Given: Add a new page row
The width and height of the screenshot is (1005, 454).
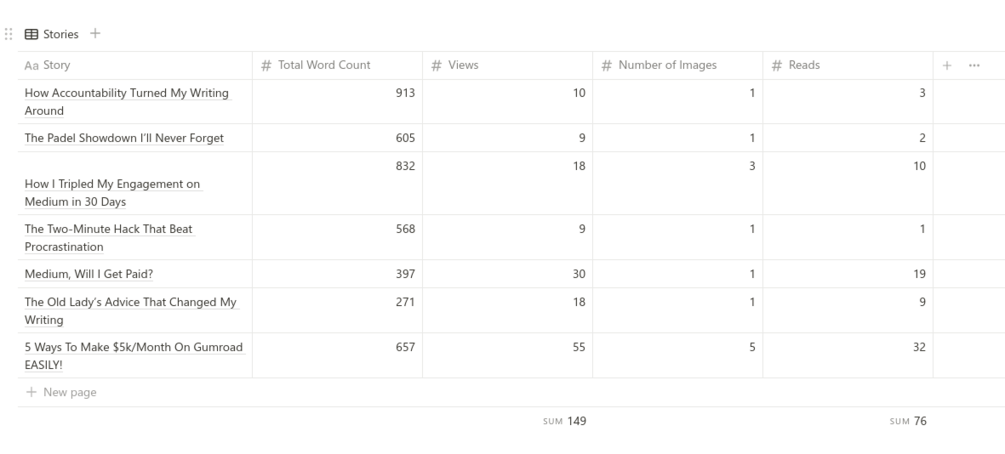Looking at the screenshot, I should click(x=70, y=392).
